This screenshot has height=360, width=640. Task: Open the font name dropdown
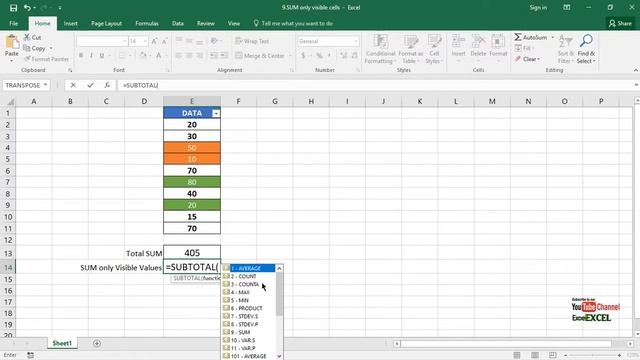[124, 41]
